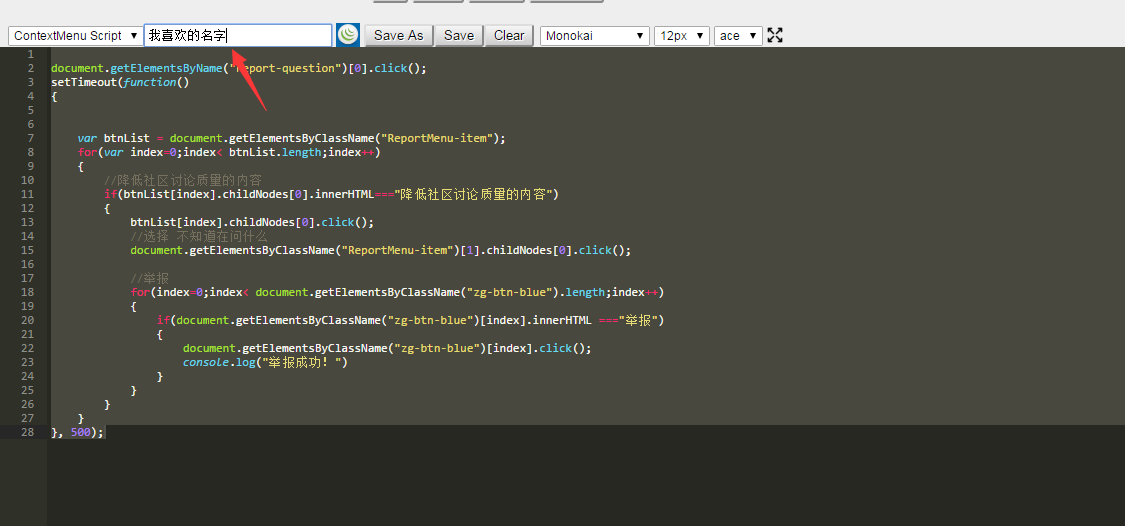Toggle fullscreen editor with the expand-arrows icon

click(775, 35)
